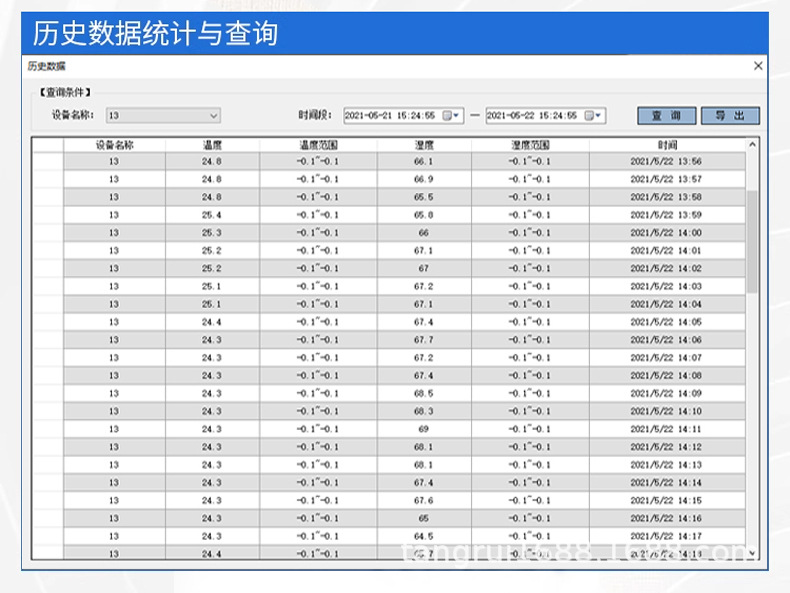Screen dimensions: 790x593
Task: Click the 湿度 column header
Action: tap(424, 145)
